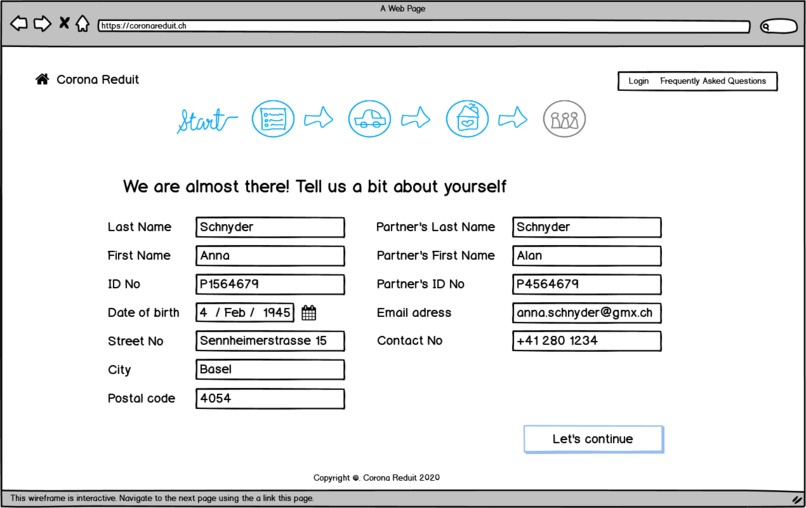
Task: Click the 'First Name' label
Action: (139, 256)
